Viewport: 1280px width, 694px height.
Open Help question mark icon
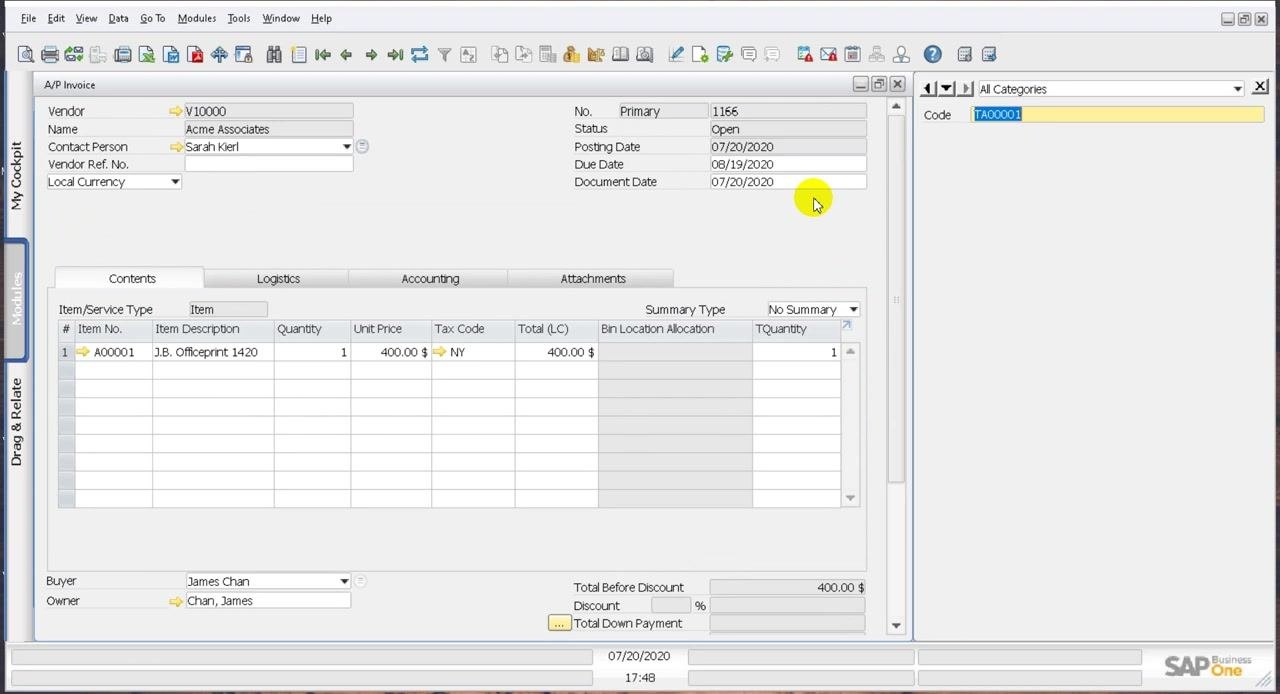pyautogui.click(x=932, y=55)
